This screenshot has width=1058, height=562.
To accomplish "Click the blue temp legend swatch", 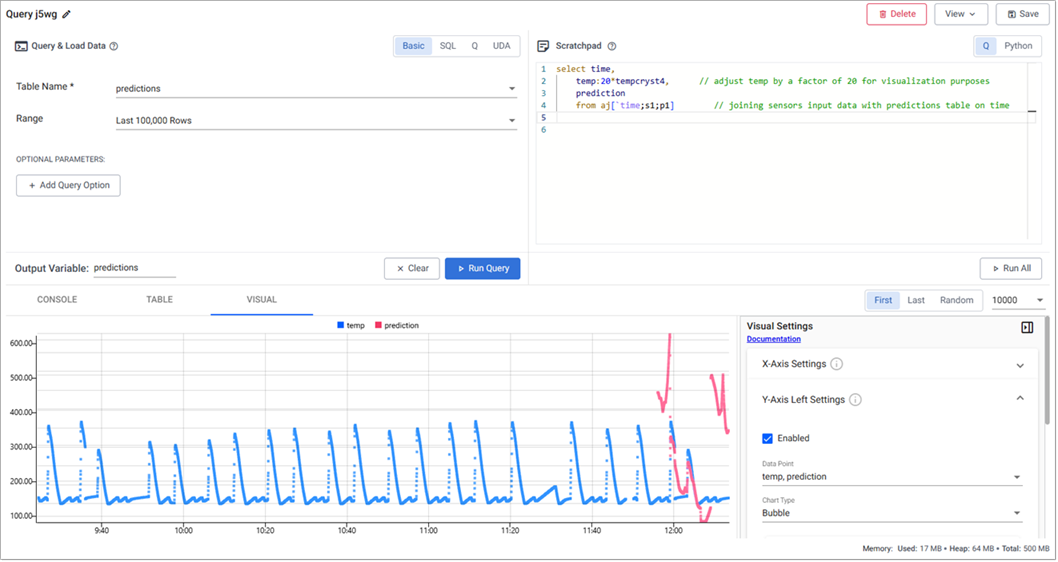I will 341,326.
